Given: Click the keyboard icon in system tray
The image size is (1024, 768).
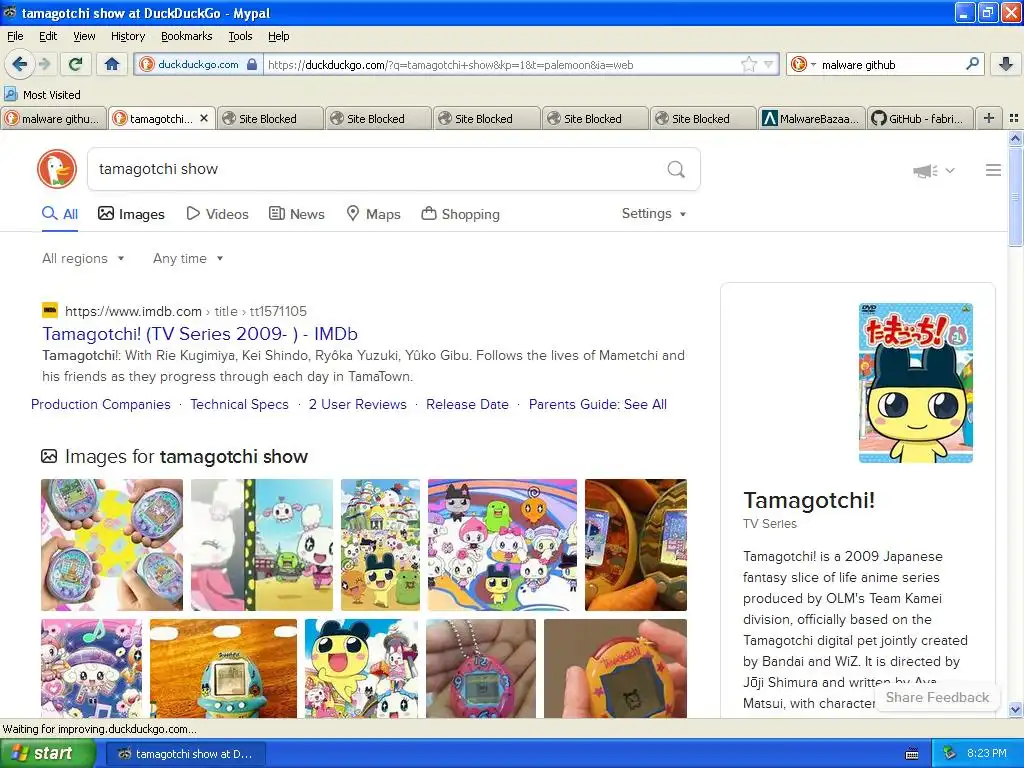Looking at the screenshot, I should point(912,754).
